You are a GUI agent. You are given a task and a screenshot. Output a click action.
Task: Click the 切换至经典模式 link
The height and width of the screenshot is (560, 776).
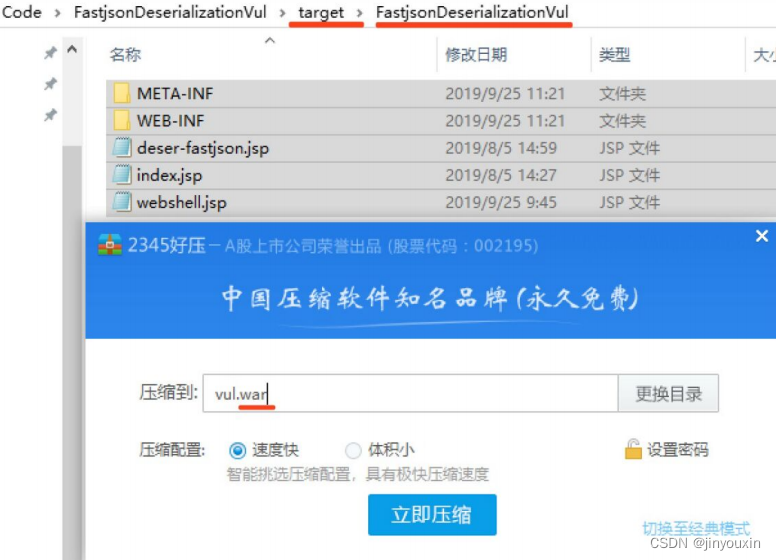[x=696, y=528]
